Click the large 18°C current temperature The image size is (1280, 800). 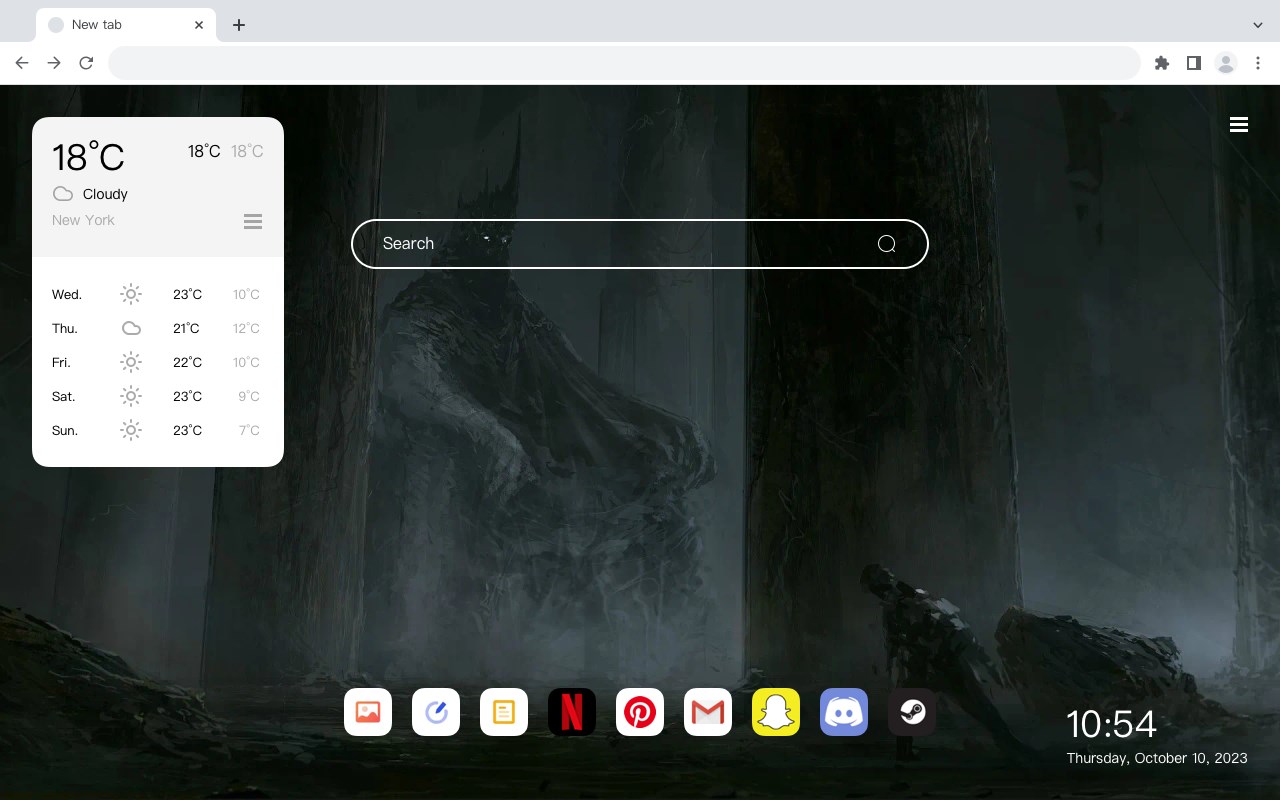88,157
